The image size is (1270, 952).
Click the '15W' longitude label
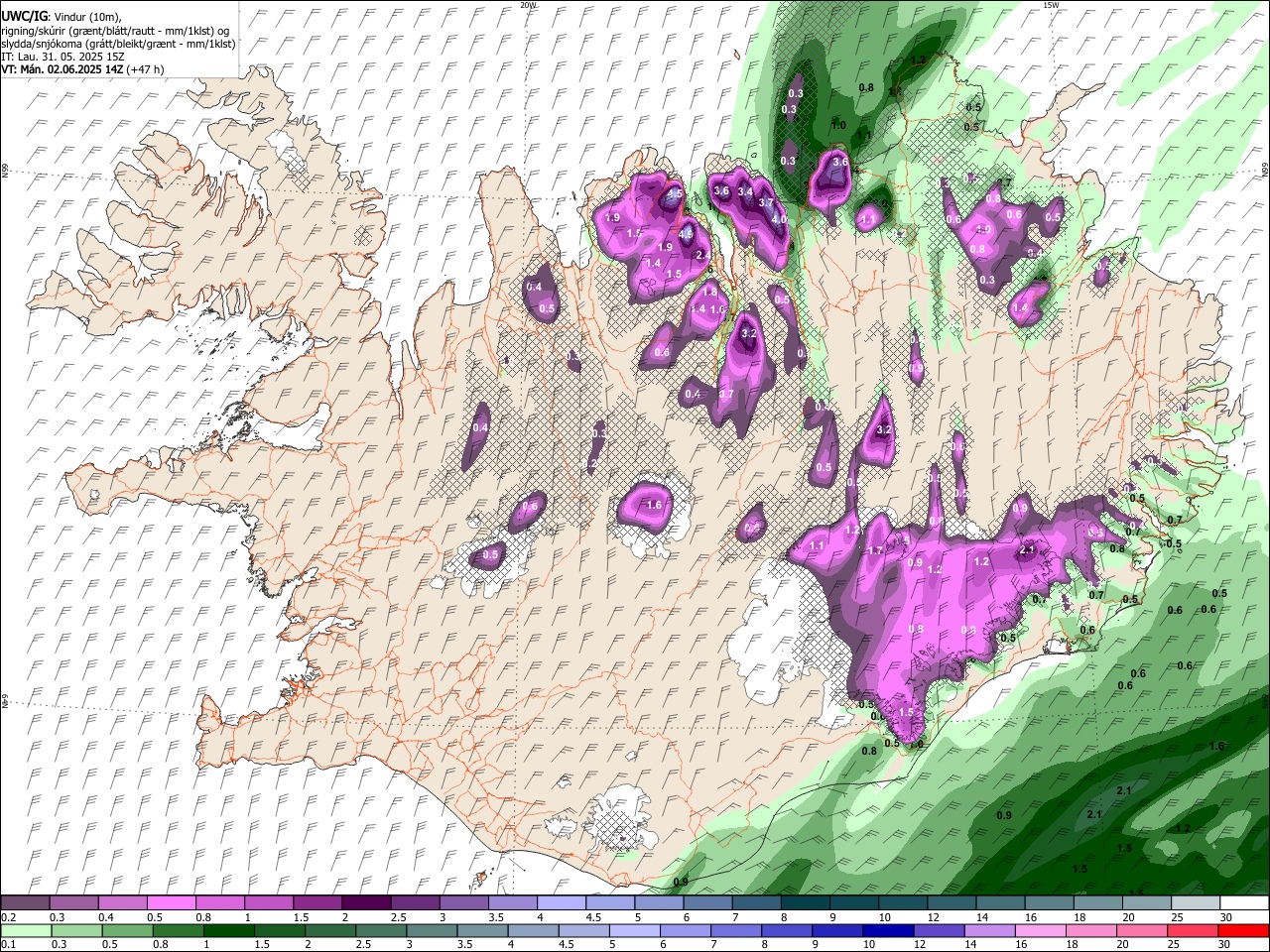click(1050, 5)
